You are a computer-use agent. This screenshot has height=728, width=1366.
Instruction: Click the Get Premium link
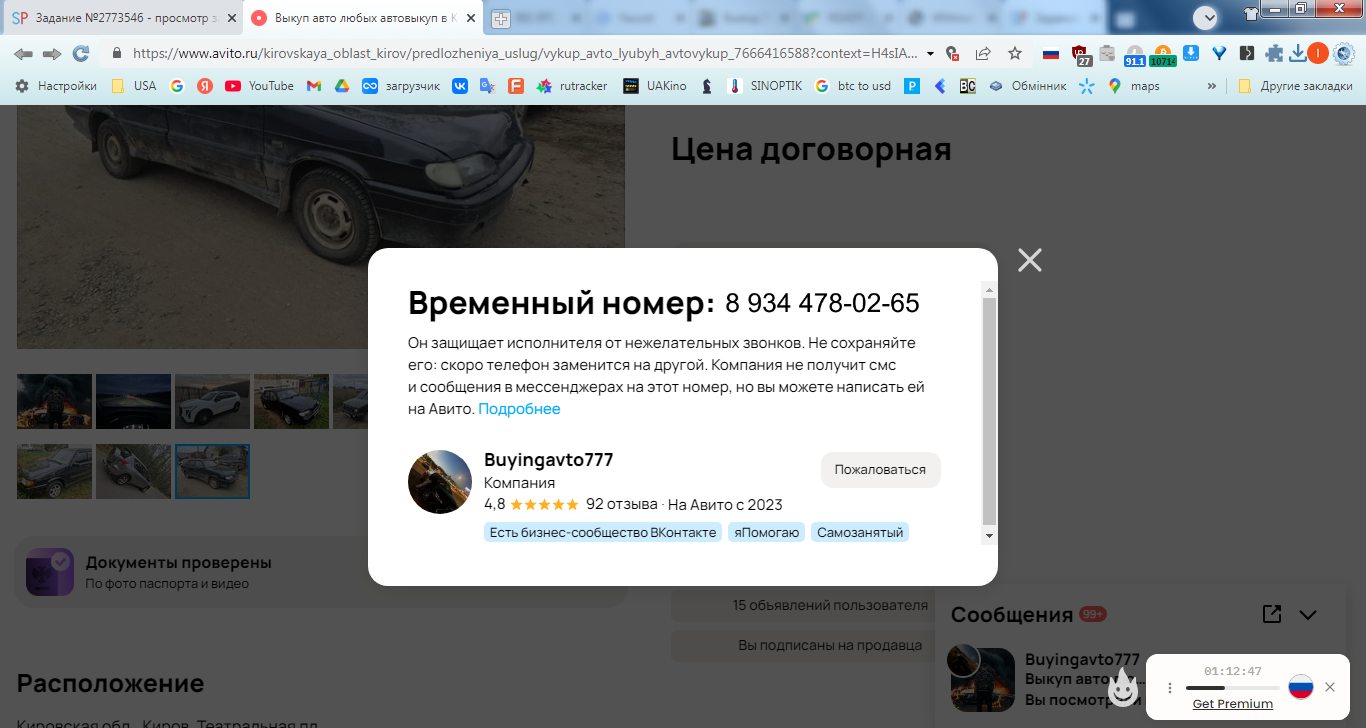pos(1232,704)
